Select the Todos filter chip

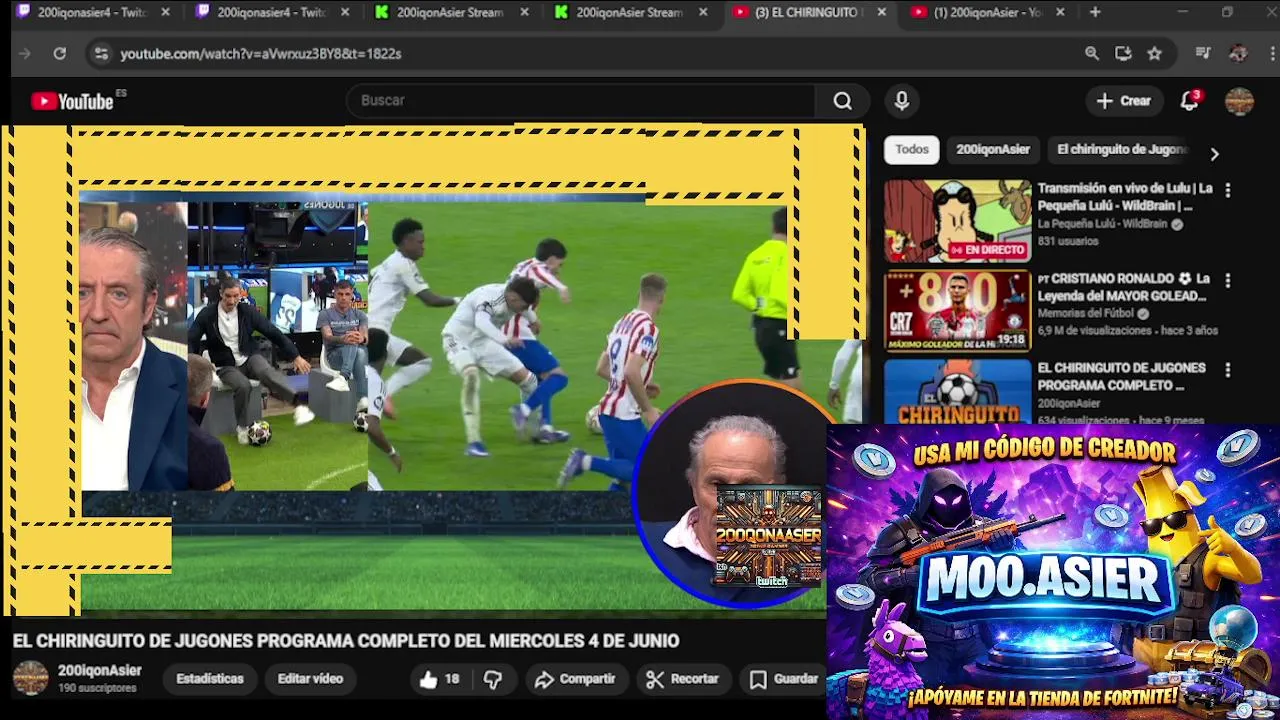tap(911, 149)
